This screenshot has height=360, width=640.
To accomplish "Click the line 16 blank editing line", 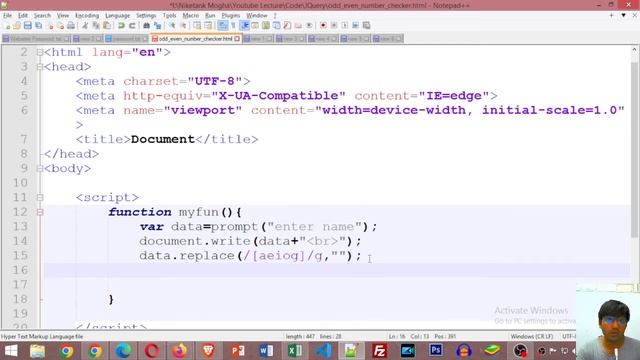I will 337,270.
